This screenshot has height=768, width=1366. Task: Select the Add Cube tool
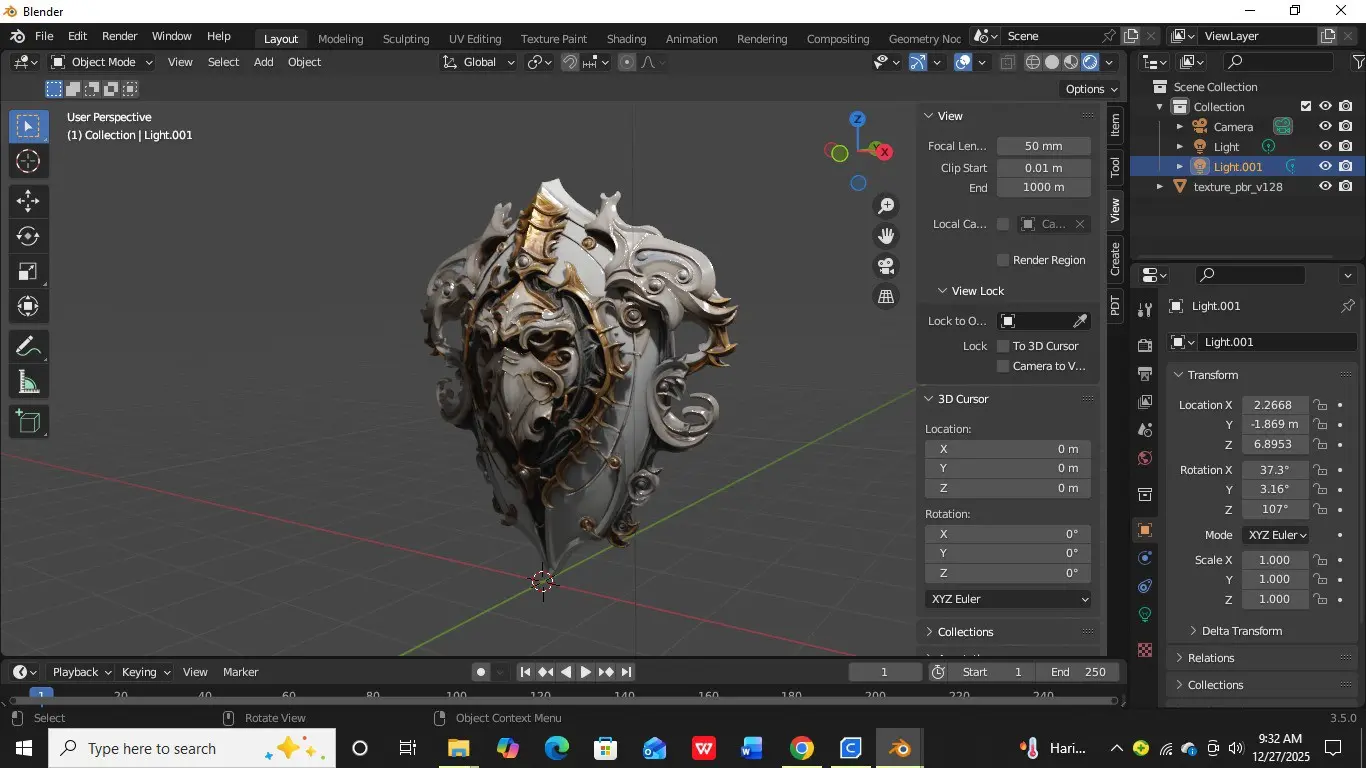tap(28, 421)
